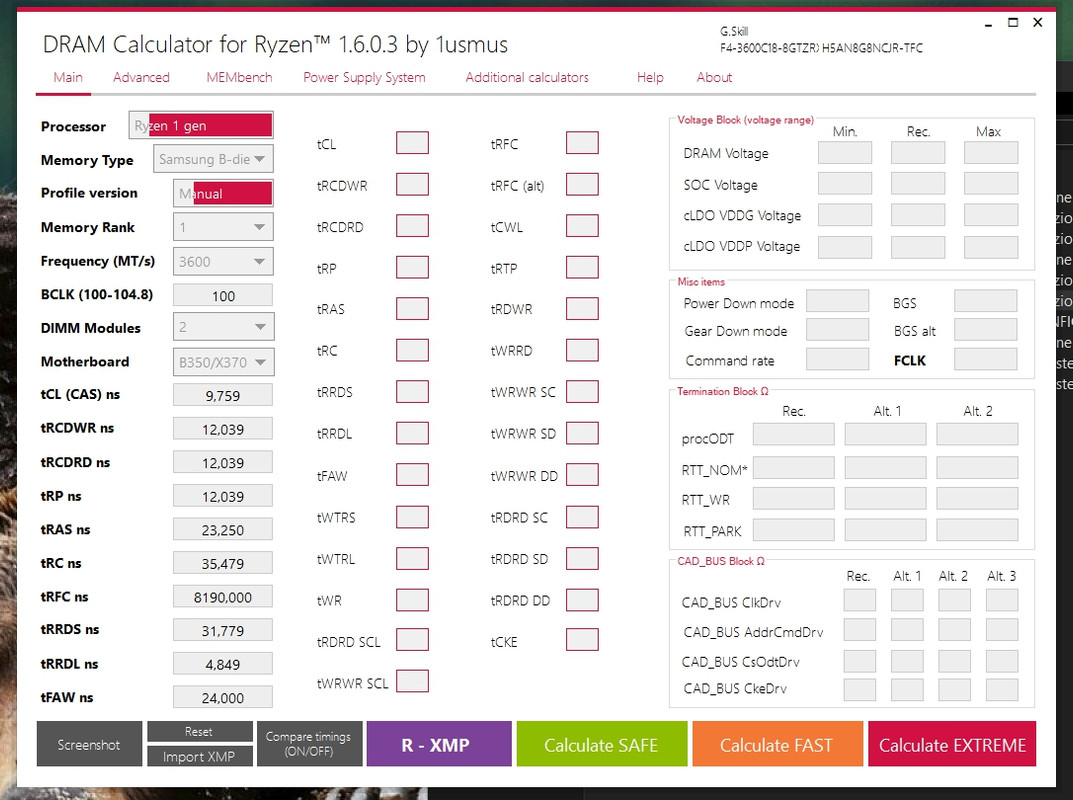Click the tFAW timing output box
This screenshot has height=800, width=1073.
(412, 475)
